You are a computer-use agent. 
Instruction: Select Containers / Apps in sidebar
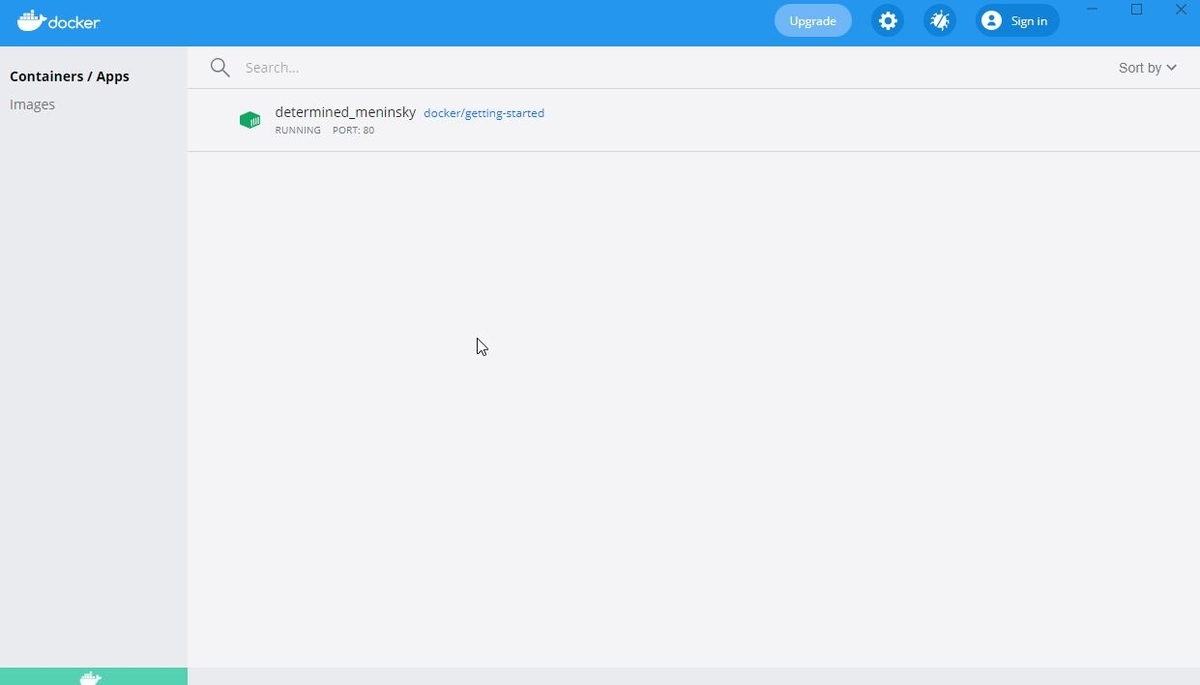click(70, 76)
